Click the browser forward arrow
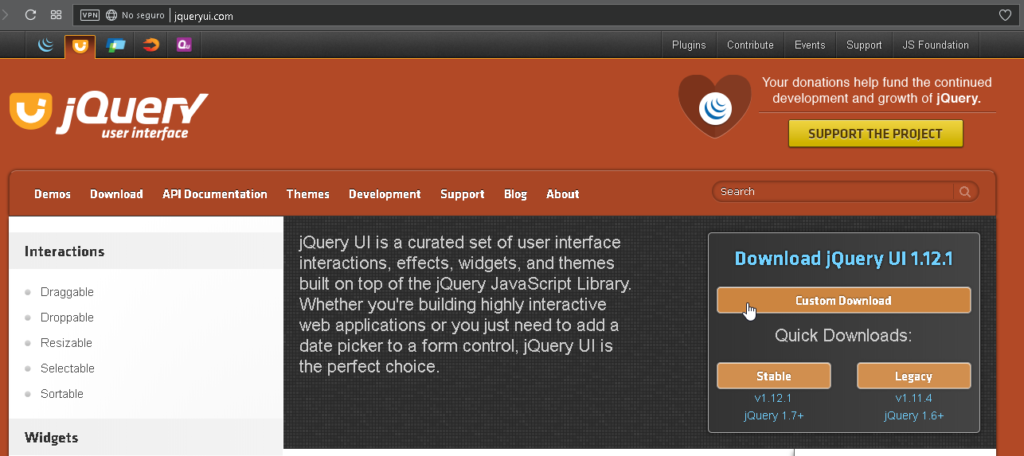This screenshot has width=1024, height=456. pyautogui.click(x=5, y=15)
